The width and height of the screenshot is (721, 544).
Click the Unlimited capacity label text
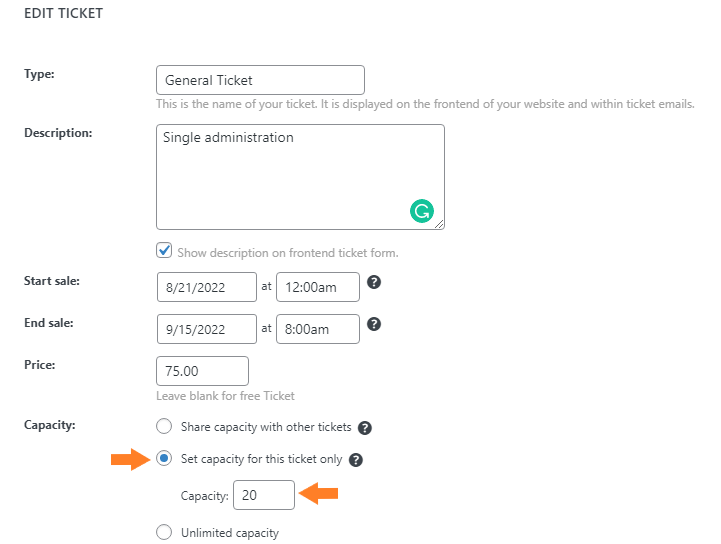click(x=230, y=533)
